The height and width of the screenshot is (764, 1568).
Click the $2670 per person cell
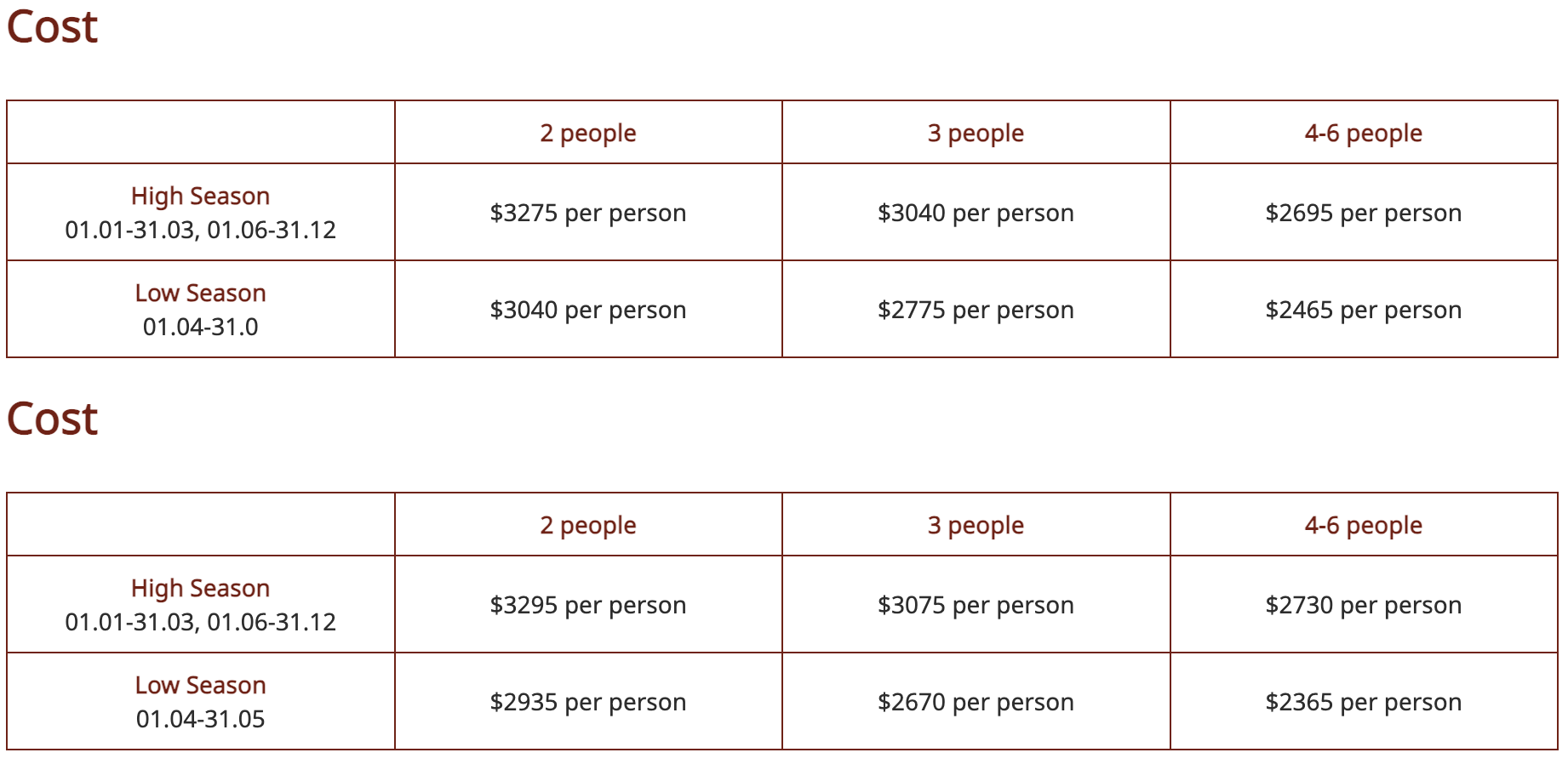[976, 702]
